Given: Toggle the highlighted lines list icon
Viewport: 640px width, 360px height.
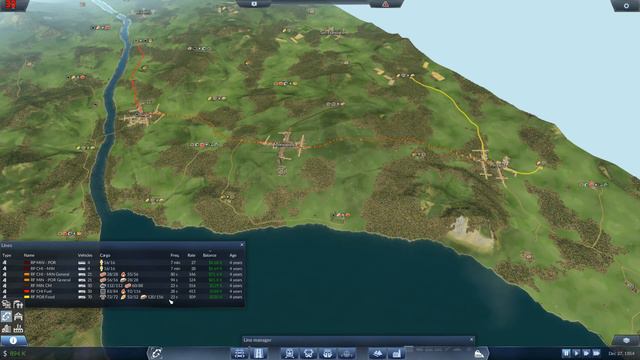Looking at the screenshot, I should click(x=7, y=316).
